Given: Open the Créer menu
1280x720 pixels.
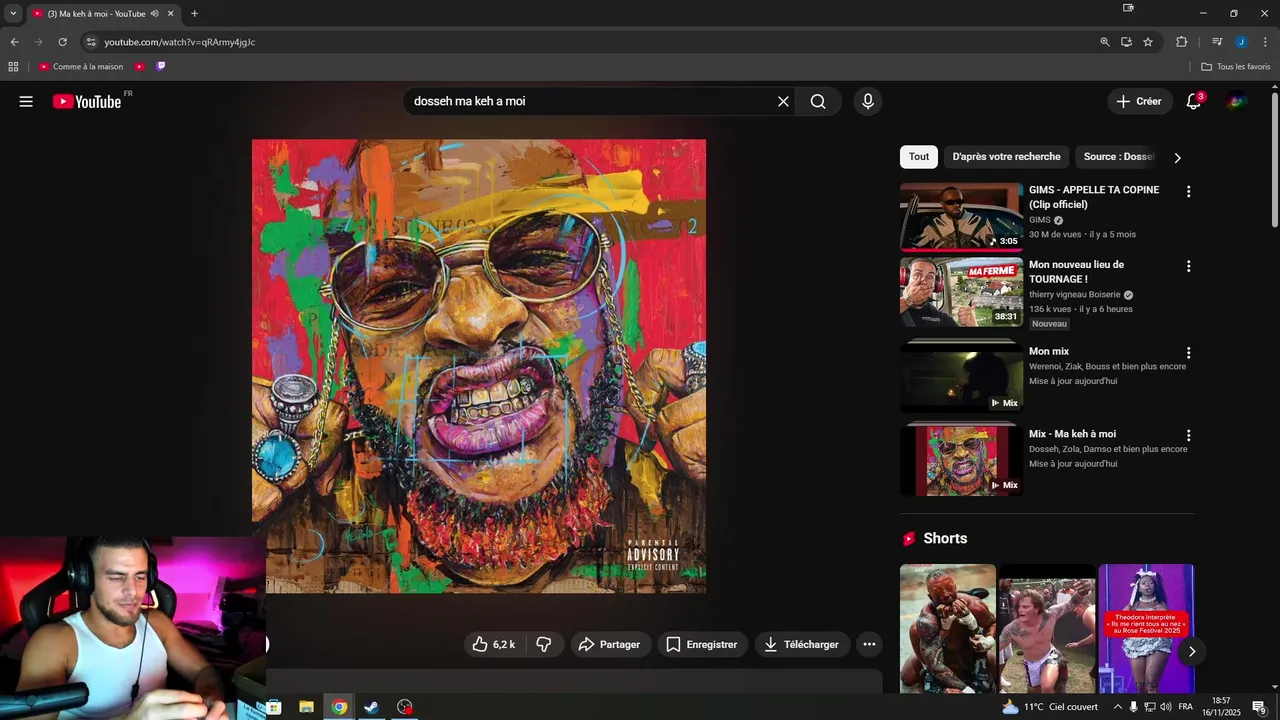Looking at the screenshot, I should pos(1139,101).
